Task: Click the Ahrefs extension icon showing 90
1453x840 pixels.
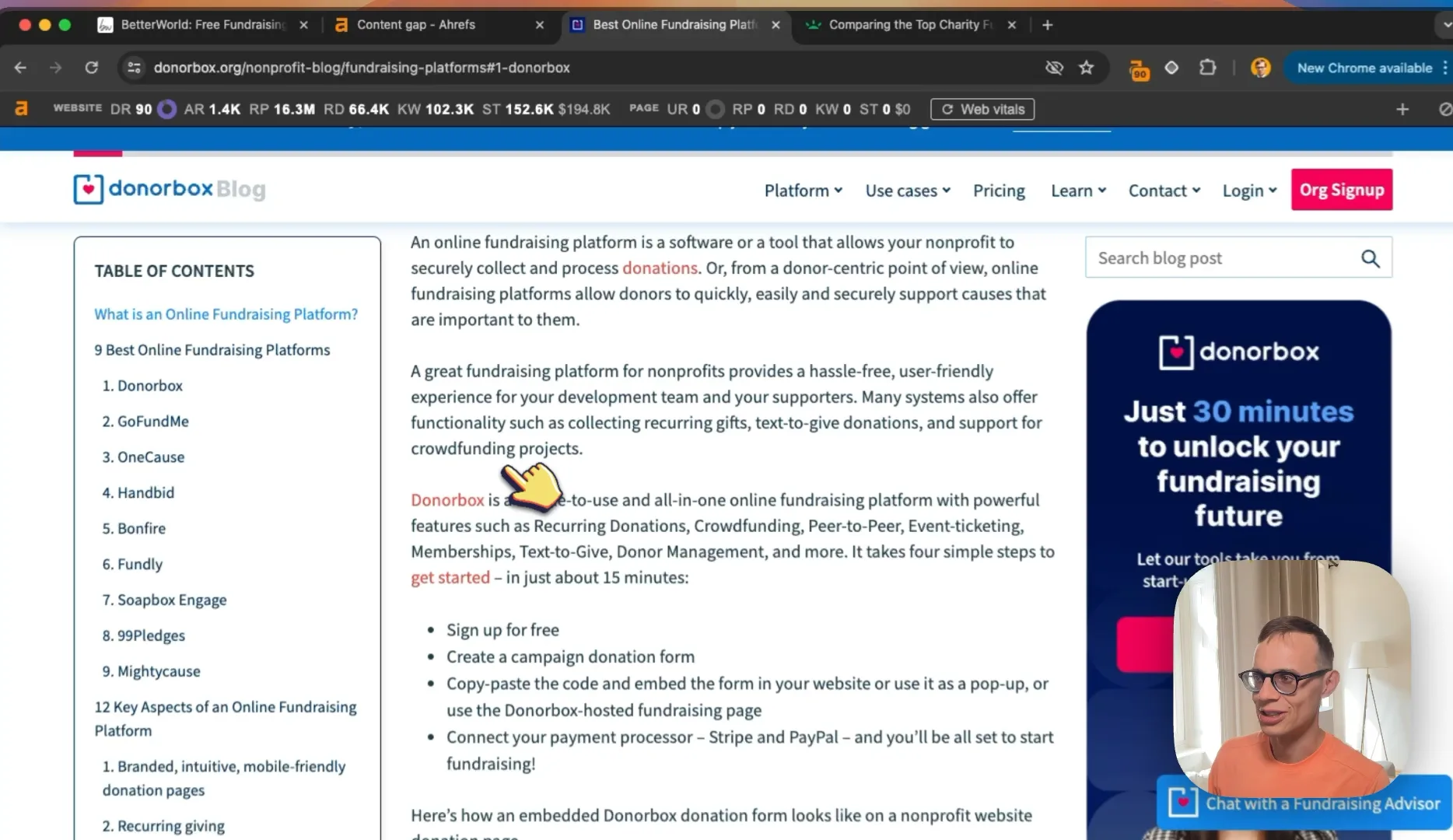Action: pos(1139,69)
